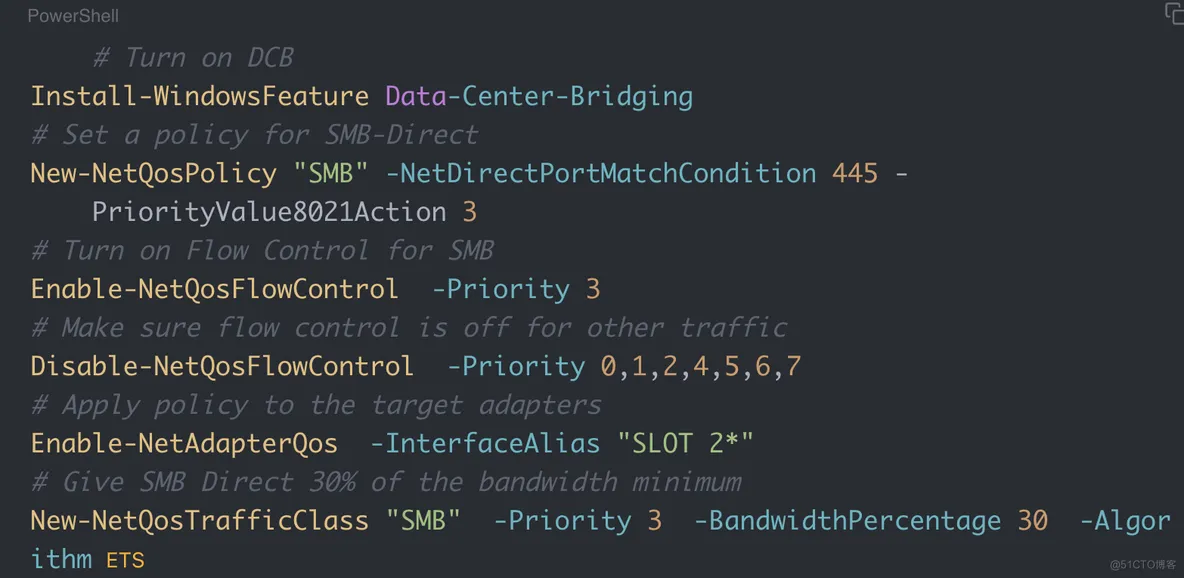Click the "SLOT 2*" string value
Viewport: 1184px width, 578px height.
(x=686, y=443)
